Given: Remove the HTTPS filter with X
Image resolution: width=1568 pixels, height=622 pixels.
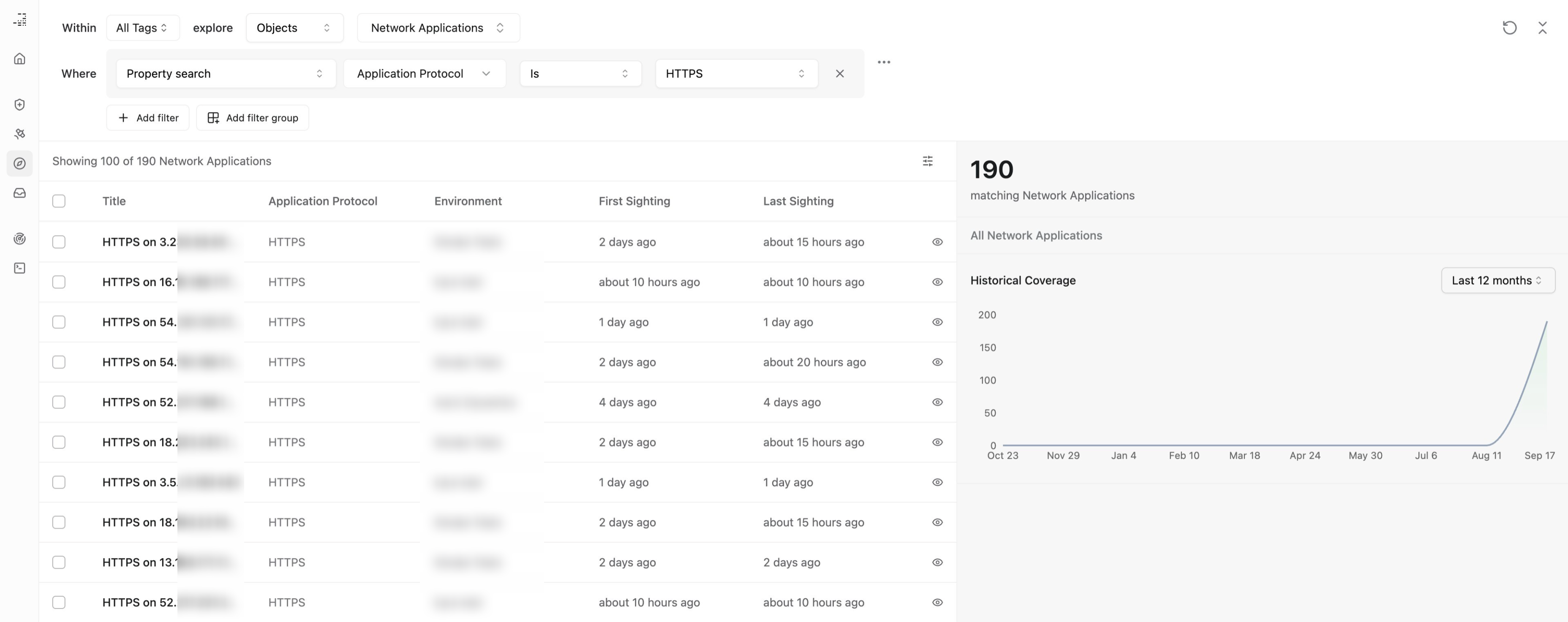Looking at the screenshot, I should [839, 73].
